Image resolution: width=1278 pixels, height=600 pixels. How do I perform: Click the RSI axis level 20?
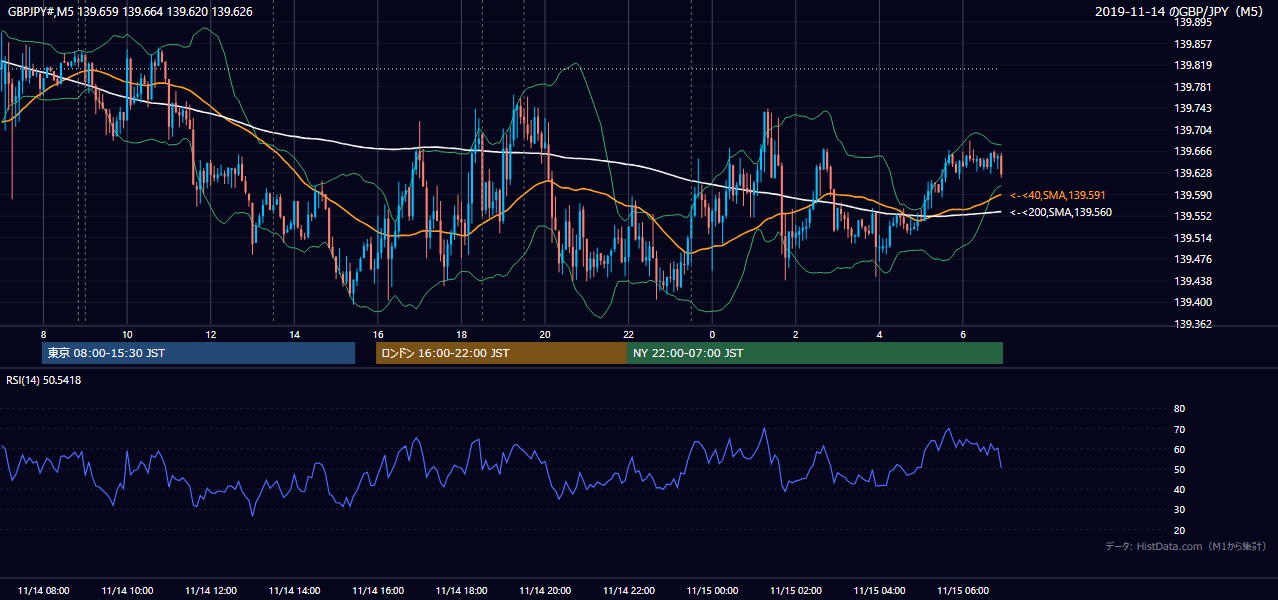click(x=1179, y=530)
